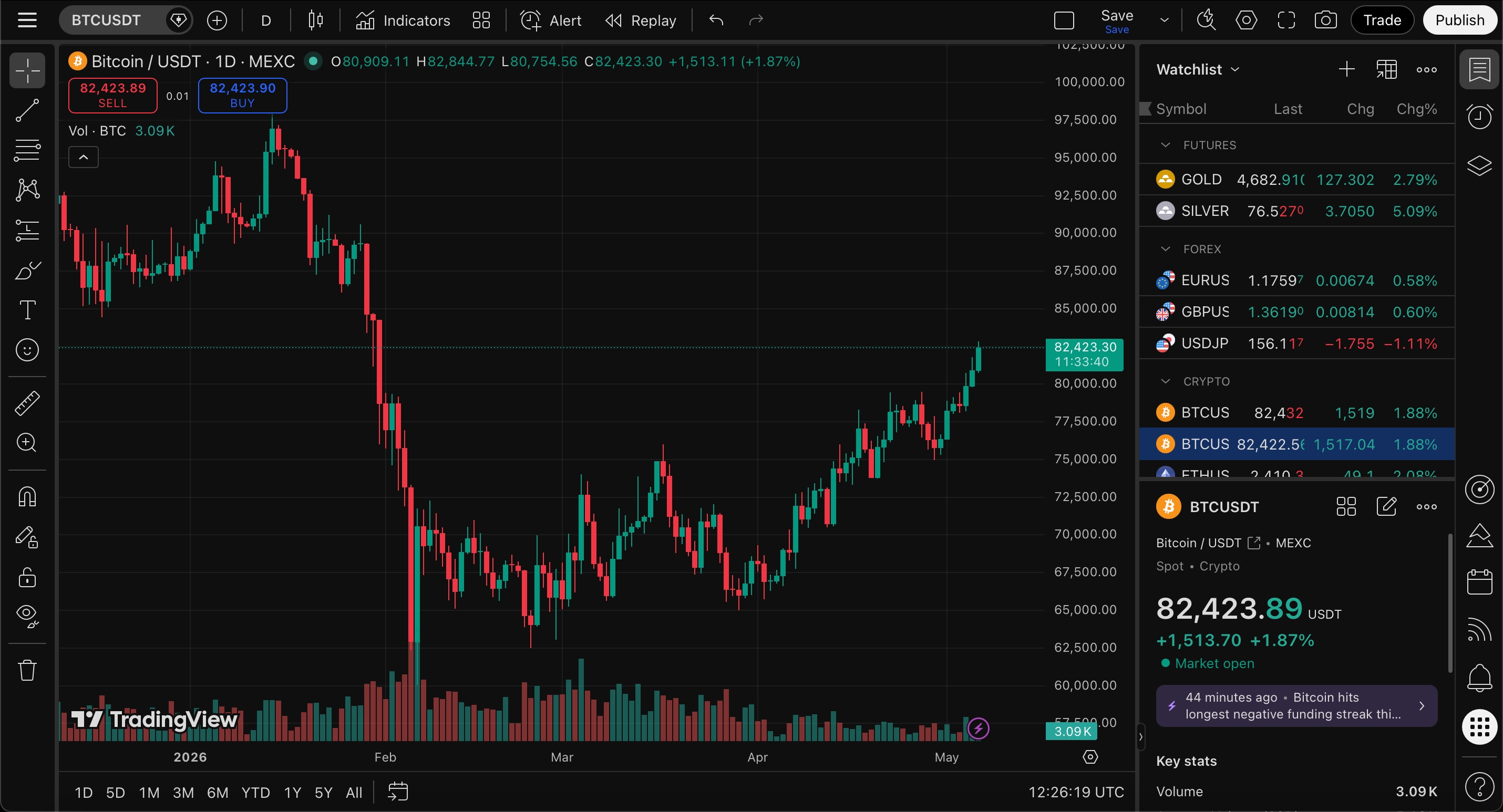Collapse the indicator legend chevron

pyautogui.click(x=84, y=158)
